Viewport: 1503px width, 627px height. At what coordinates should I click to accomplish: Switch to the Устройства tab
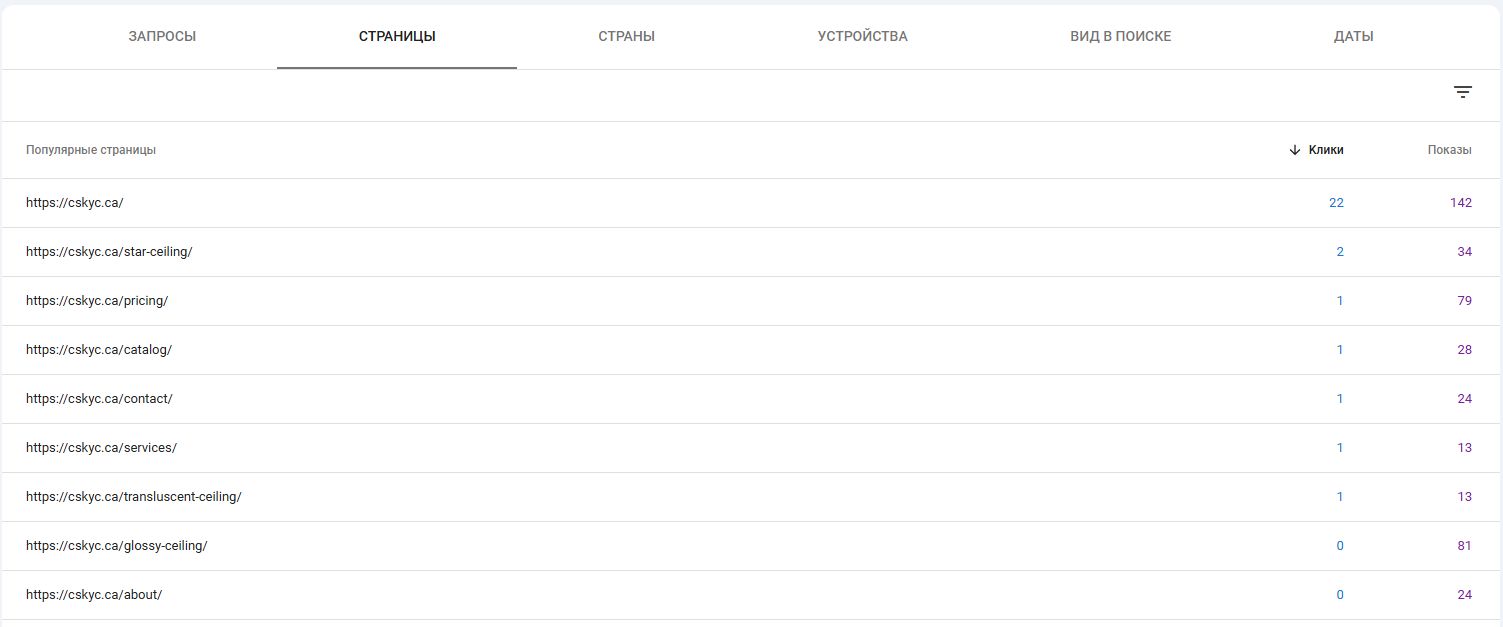tap(862, 37)
